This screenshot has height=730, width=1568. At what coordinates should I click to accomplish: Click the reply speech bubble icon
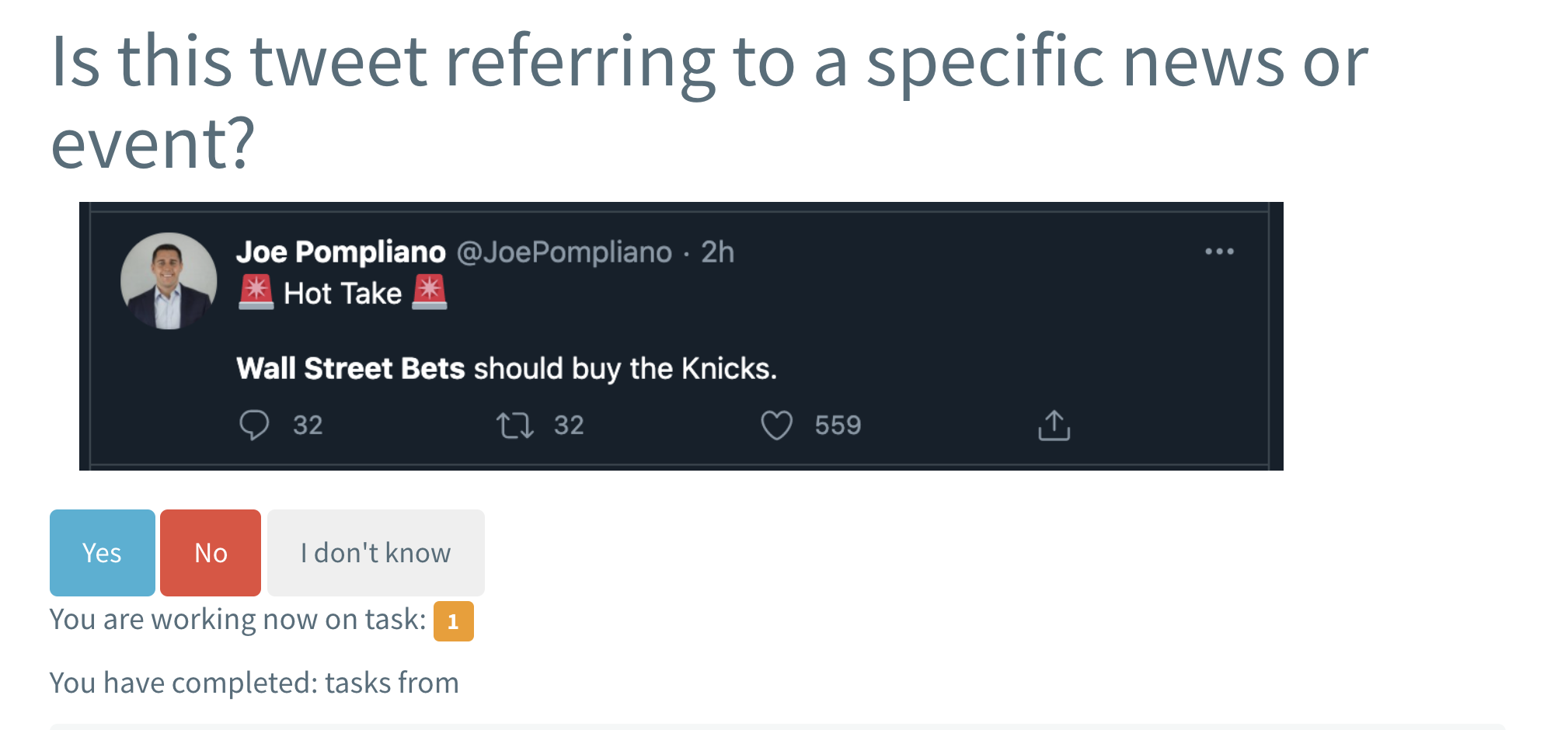click(x=254, y=425)
